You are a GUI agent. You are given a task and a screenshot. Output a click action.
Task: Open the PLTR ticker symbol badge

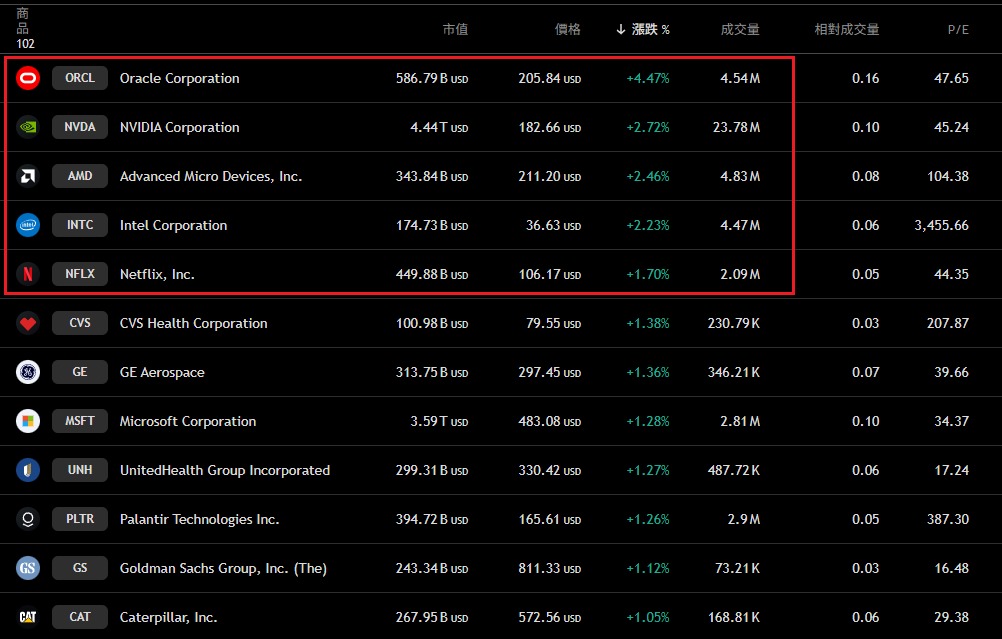(80, 519)
